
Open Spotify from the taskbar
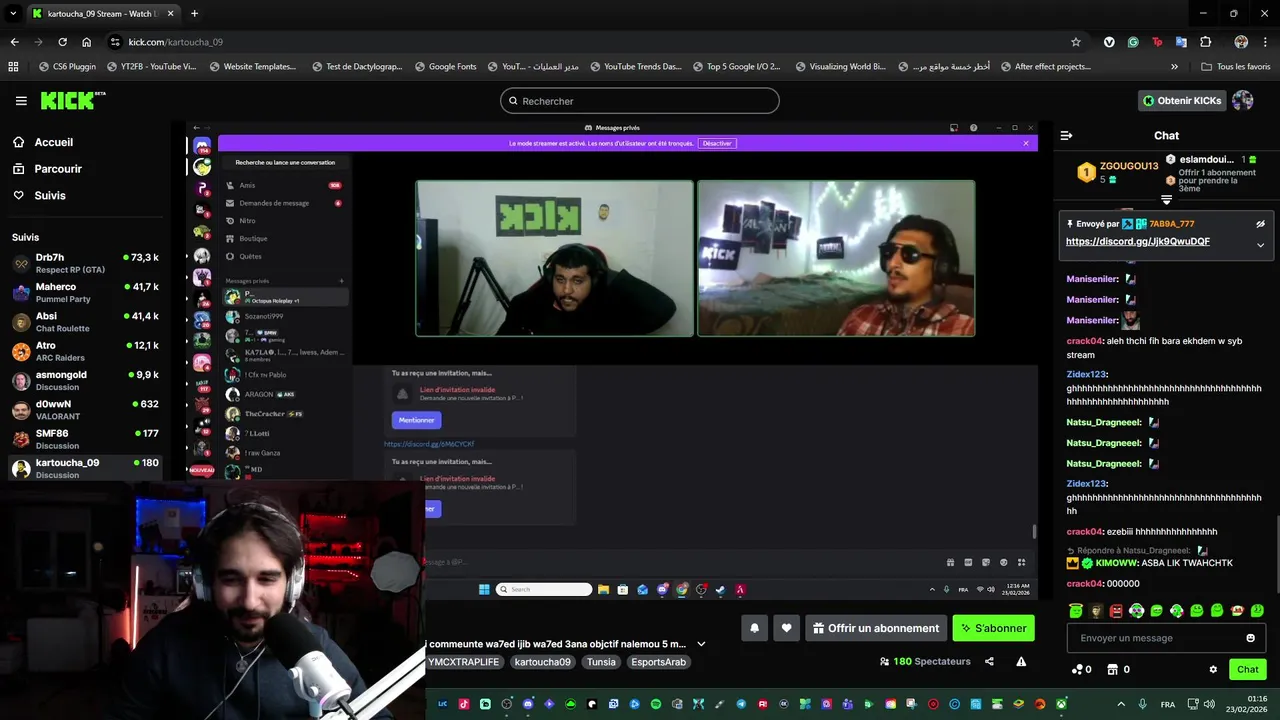pyautogui.click(x=656, y=704)
